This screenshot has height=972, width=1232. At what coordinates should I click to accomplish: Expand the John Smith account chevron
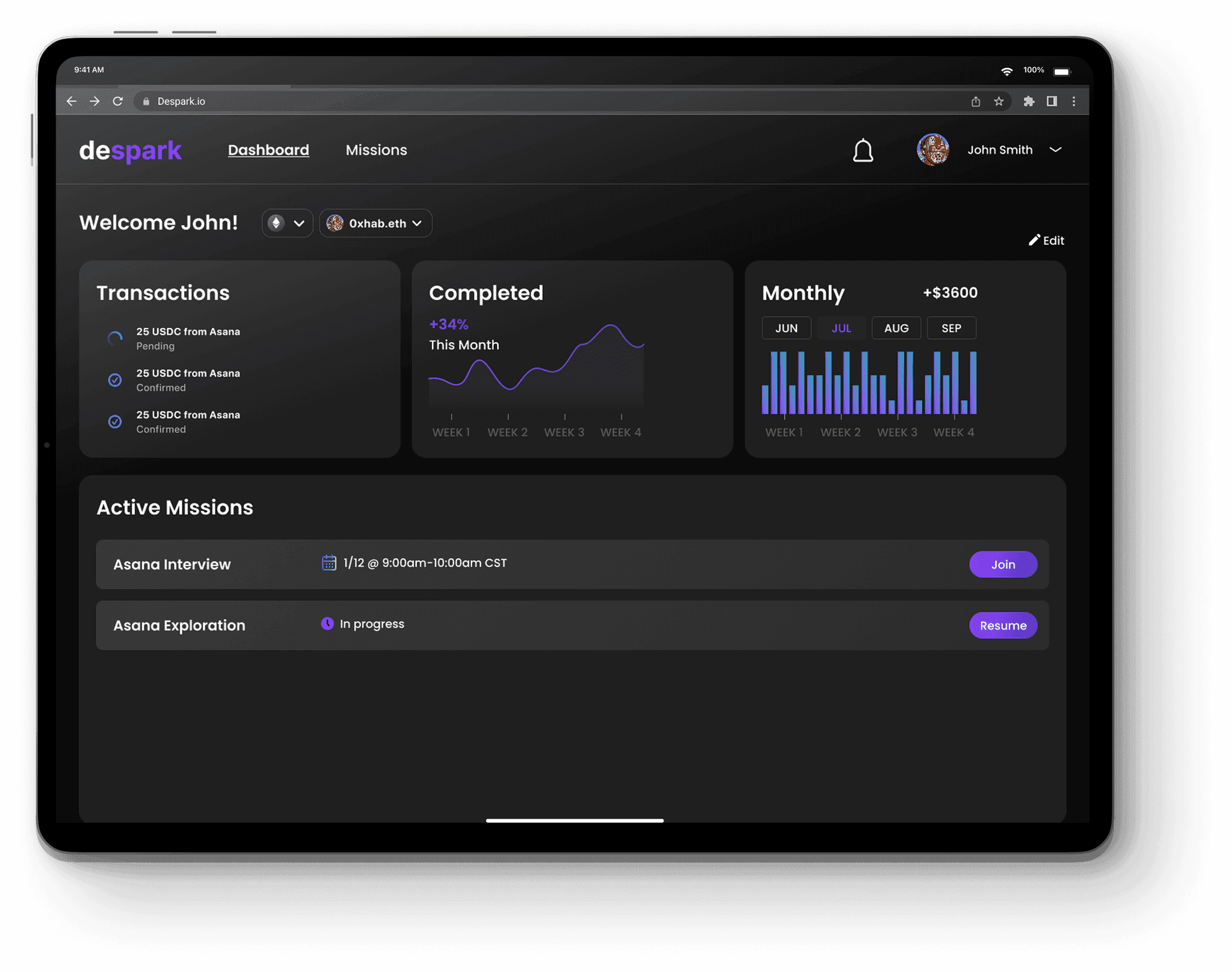pos(1055,150)
